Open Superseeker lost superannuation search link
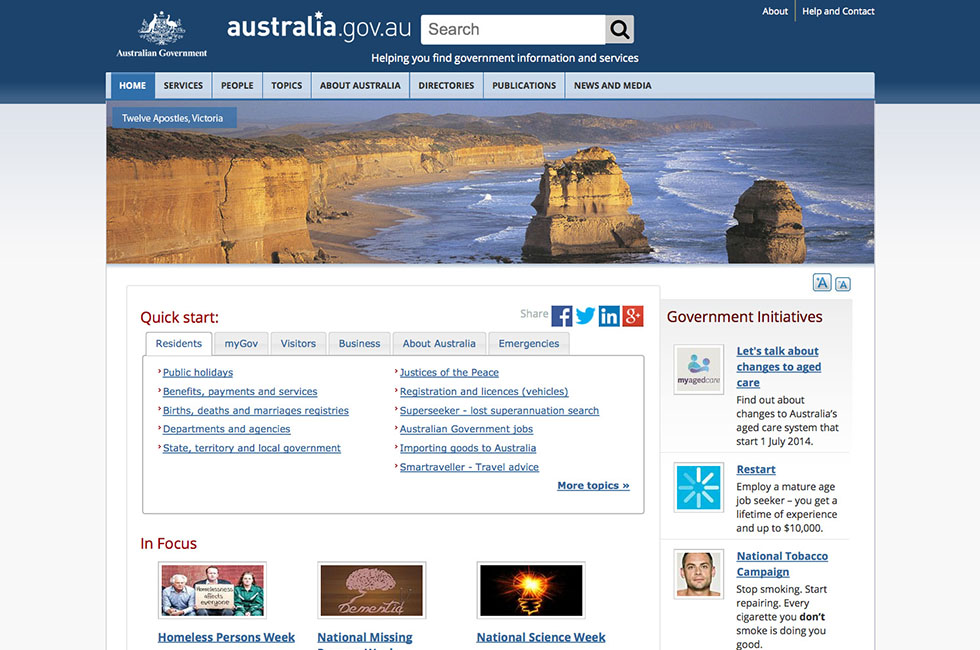Image resolution: width=980 pixels, height=650 pixels. pyautogui.click(x=499, y=411)
